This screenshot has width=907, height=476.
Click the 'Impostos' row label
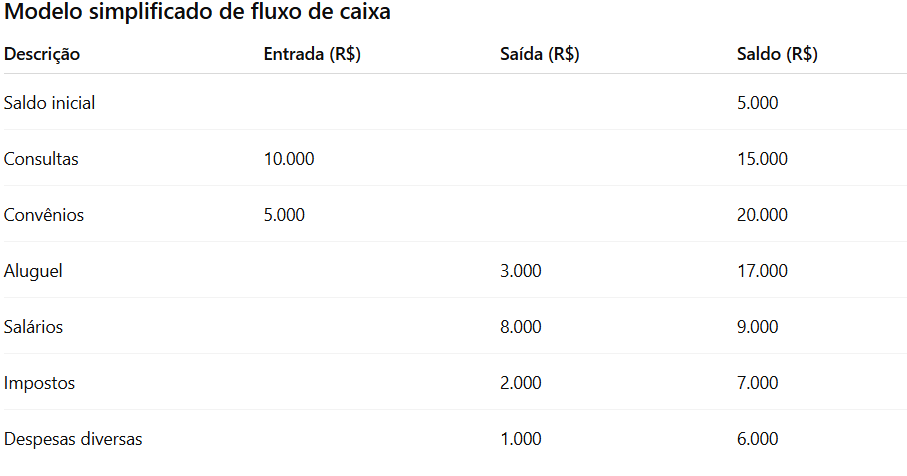[x=39, y=383]
